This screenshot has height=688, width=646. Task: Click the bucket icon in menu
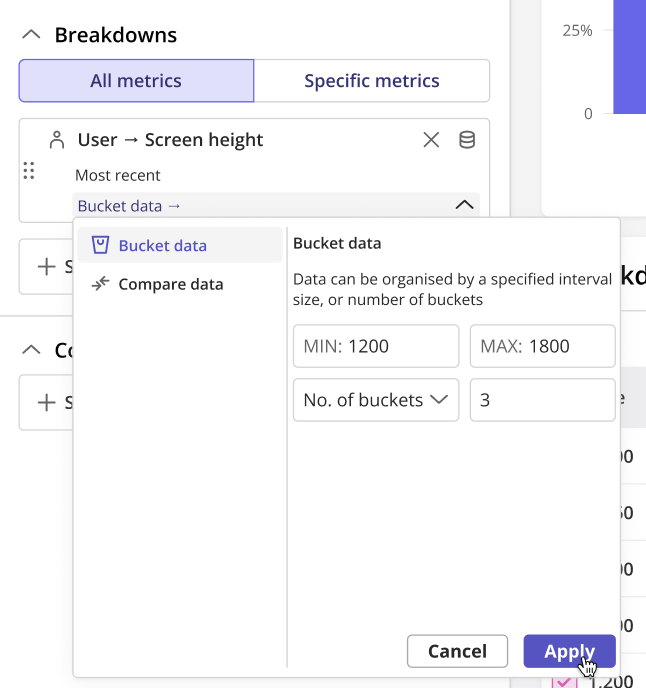point(100,245)
